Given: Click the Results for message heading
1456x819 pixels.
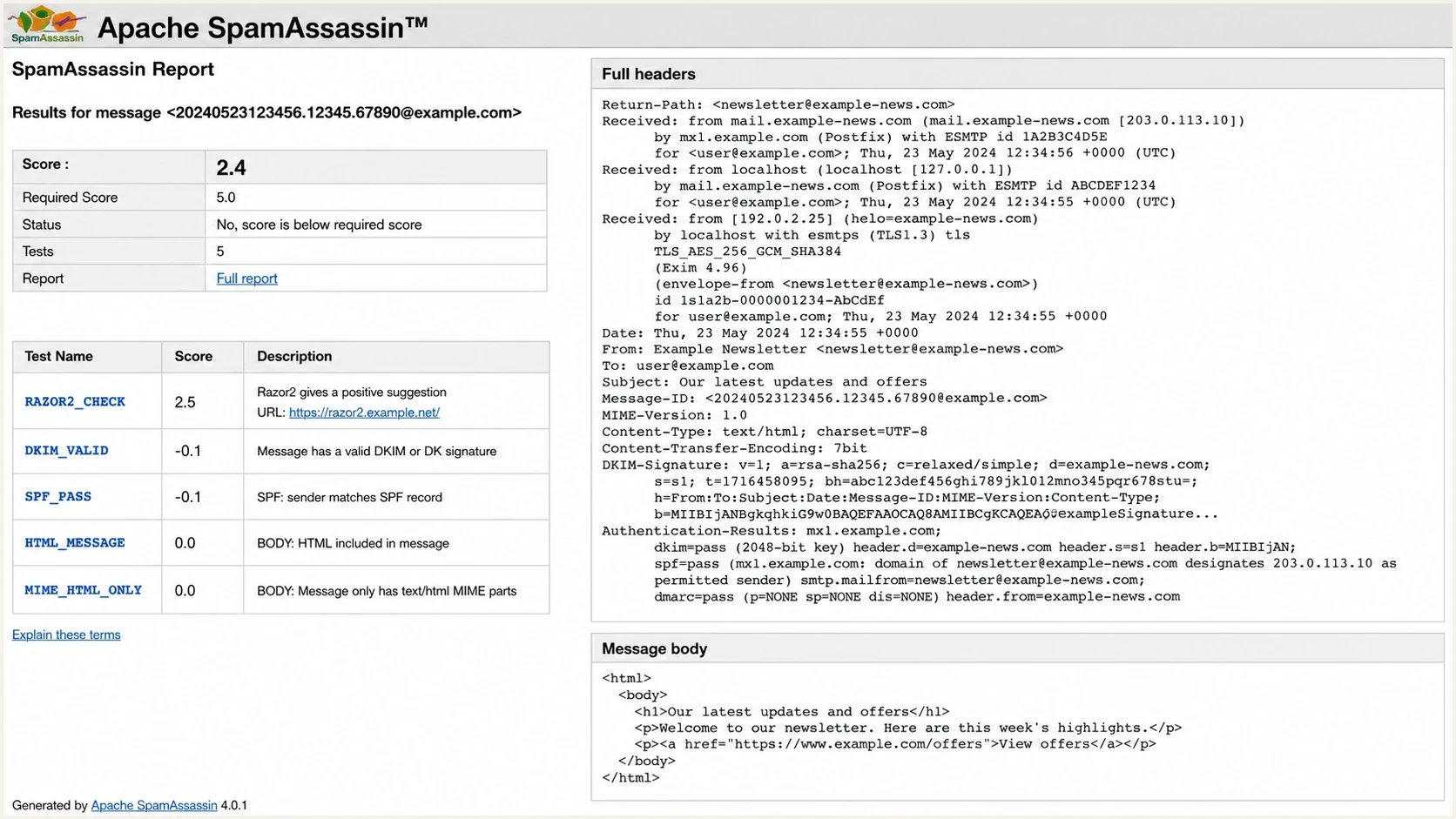Looking at the screenshot, I should point(266,113).
